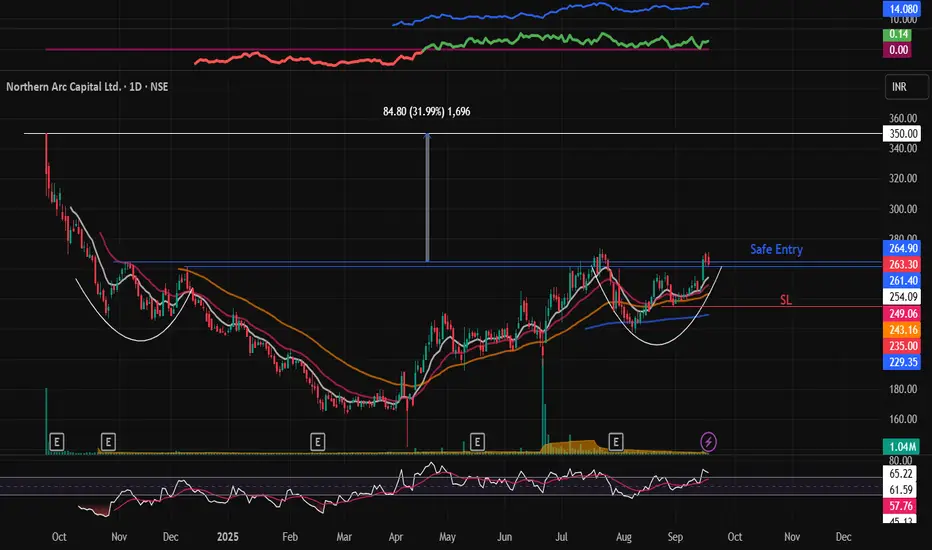This screenshot has height=550, width=932.
Task: Click the red 263.30 price tag
Action: click(902, 264)
